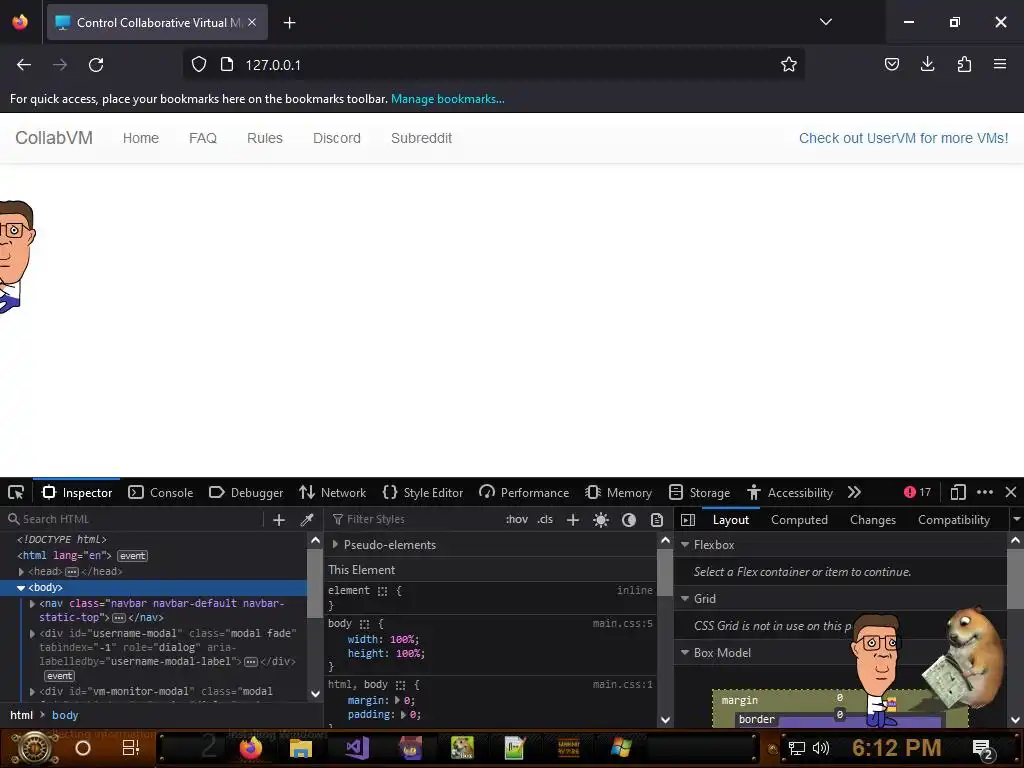Collapse the body element node
Viewport: 1024px width, 768px height.
pos(21,588)
